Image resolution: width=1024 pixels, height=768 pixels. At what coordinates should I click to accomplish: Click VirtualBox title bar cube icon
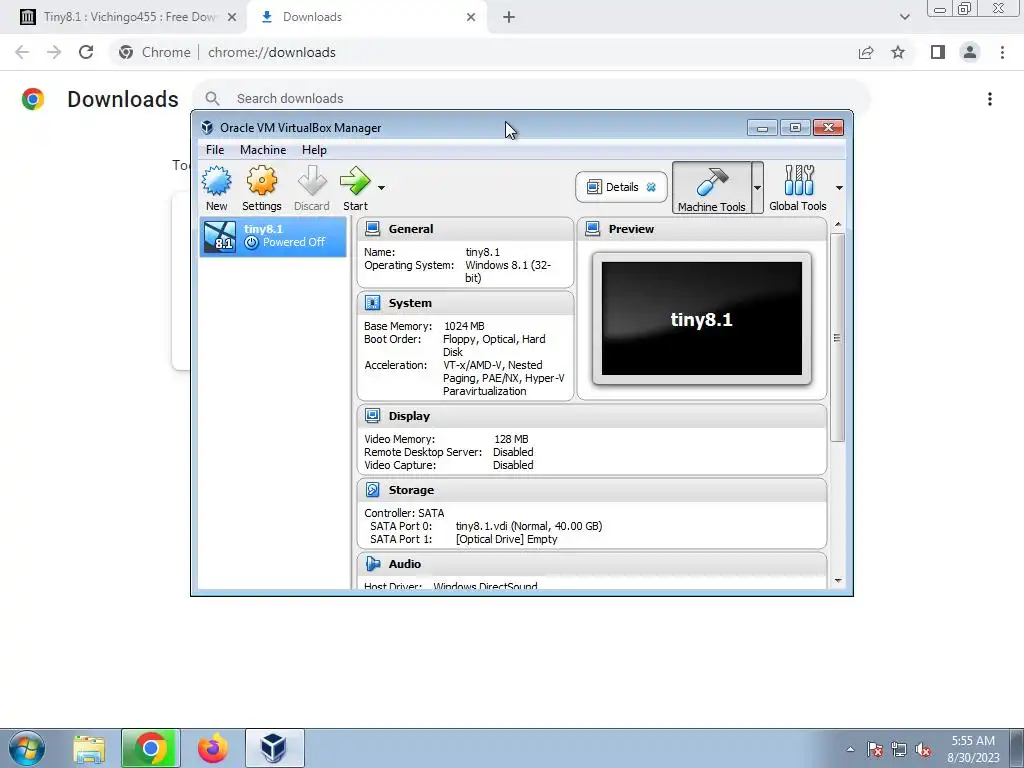pyautogui.click(x=207, y=127)
